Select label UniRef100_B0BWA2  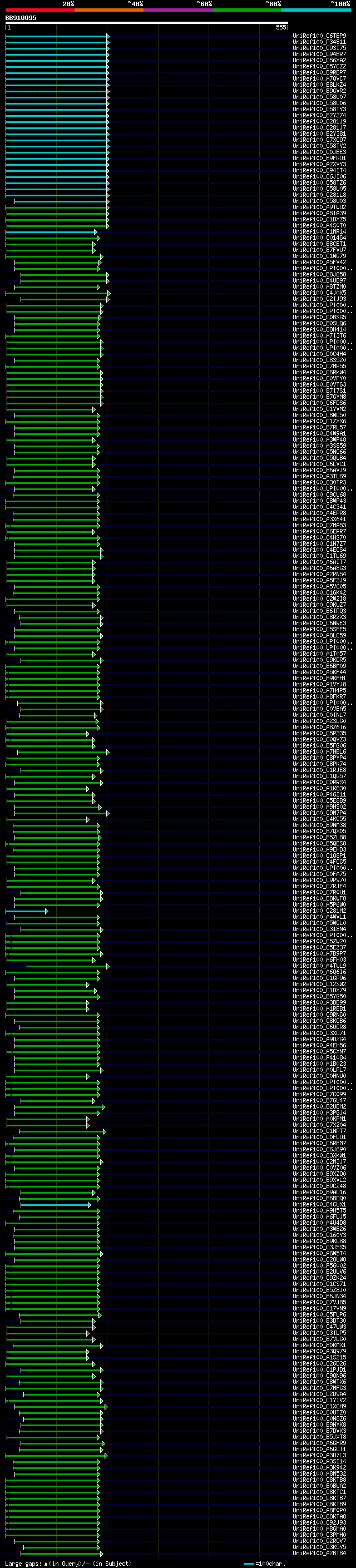[319, 1486]
